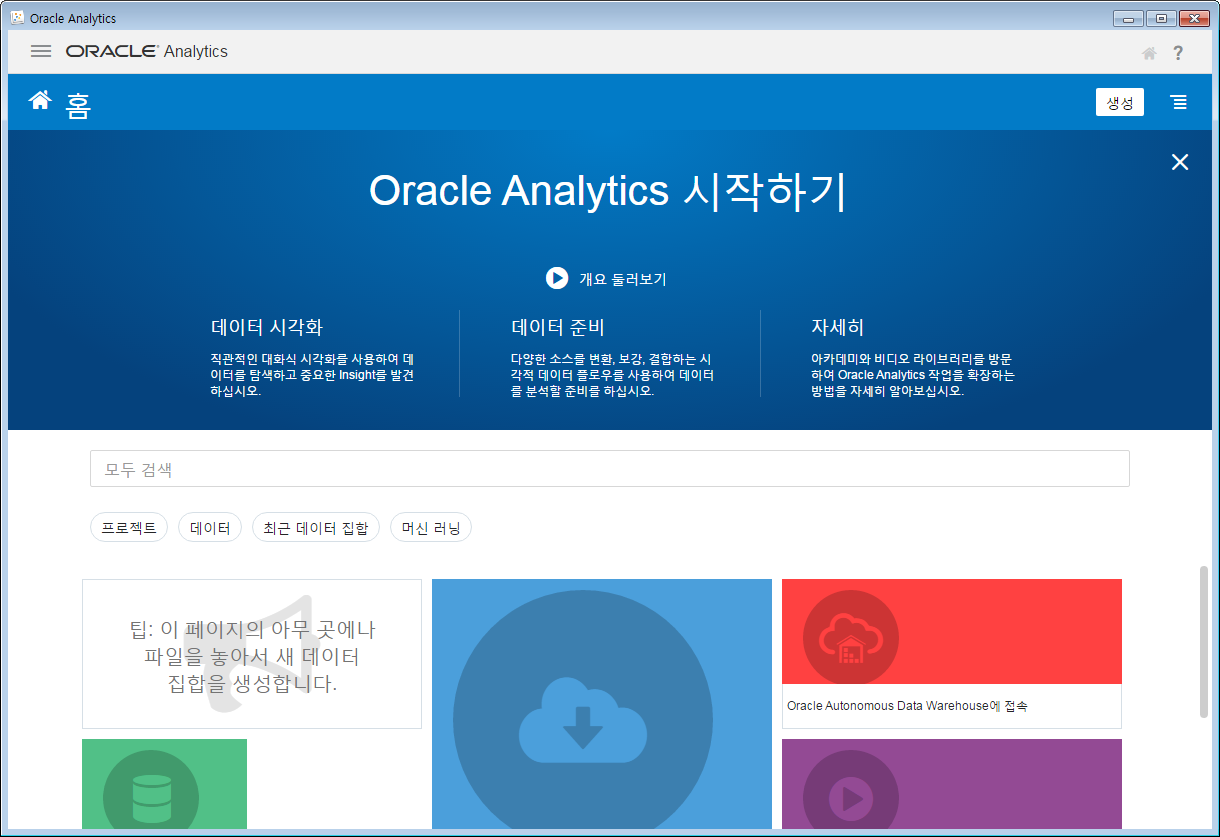
Task: Maximize the Oracle Analytics window
Action: 1161,18
